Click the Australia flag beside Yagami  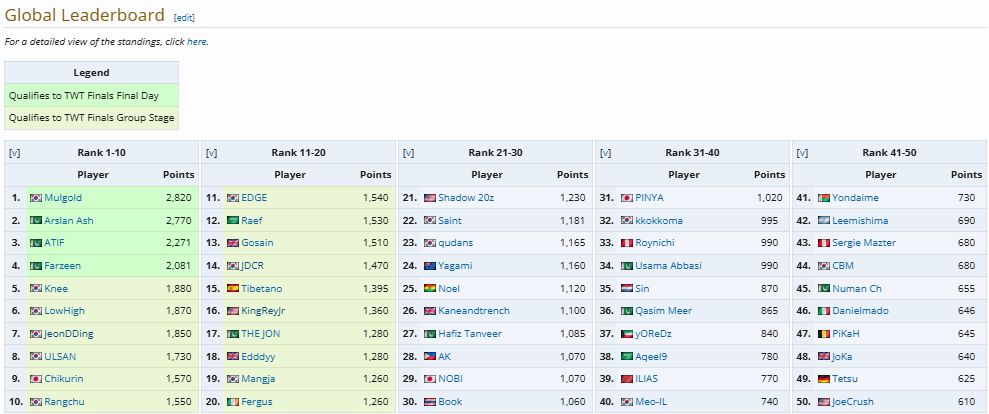tap(430, 266)
